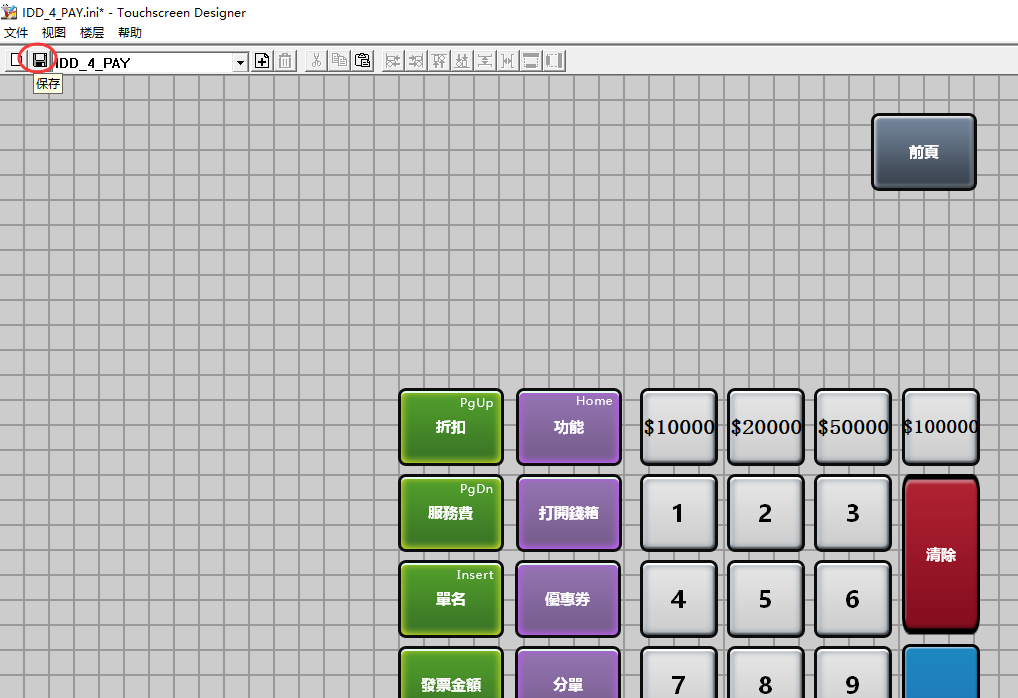Viewport: 1018px width, 698px height.
Task: Select the green 折扣 PgUp button
Action: (x=451, y=427)
